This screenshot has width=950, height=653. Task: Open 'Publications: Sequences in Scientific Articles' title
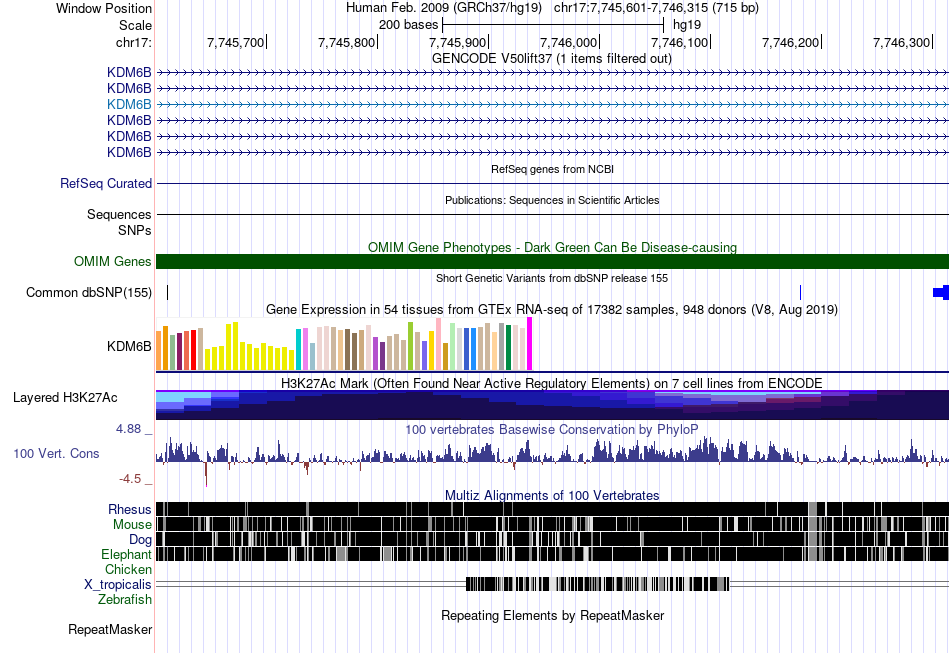click(552, 200)
